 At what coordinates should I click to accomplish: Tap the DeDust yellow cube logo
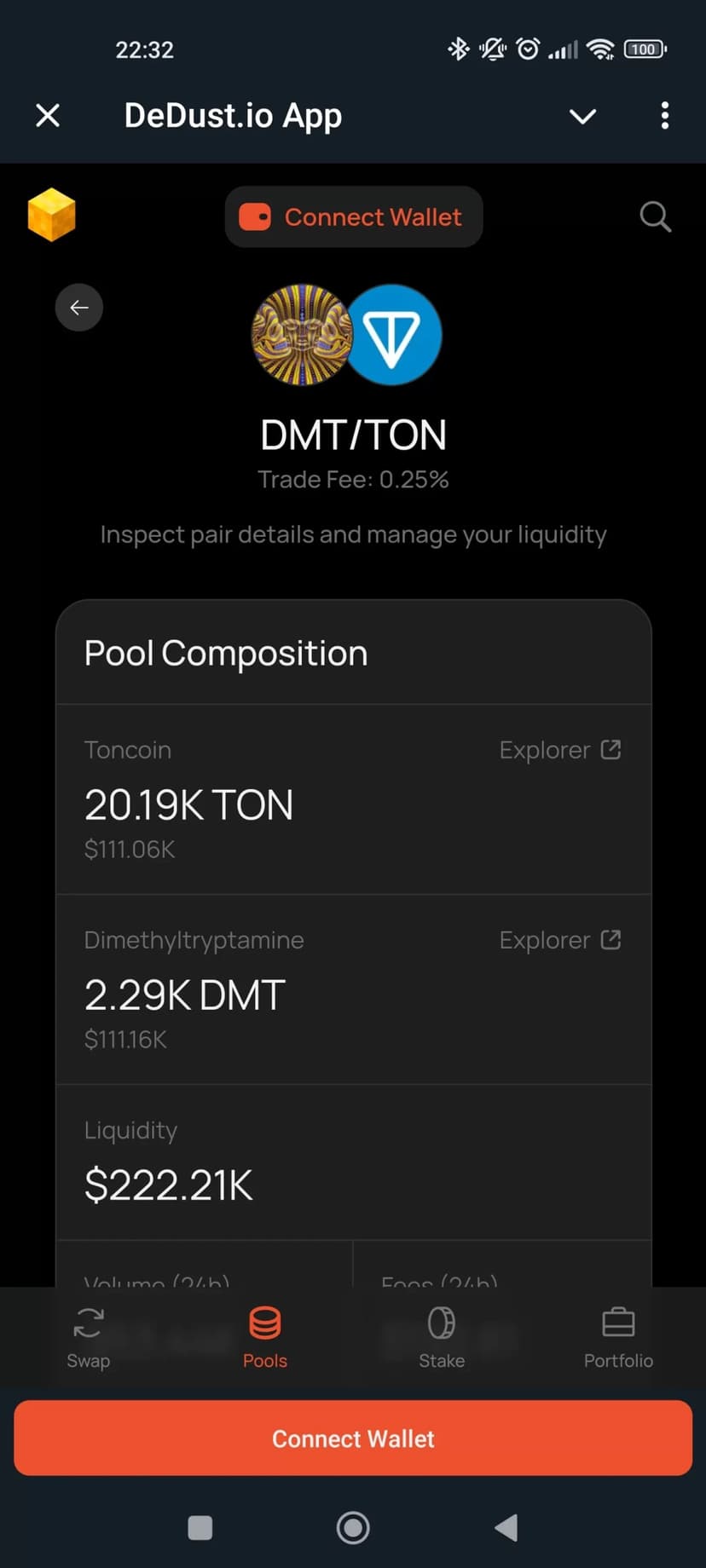click(x=51, y=215)
